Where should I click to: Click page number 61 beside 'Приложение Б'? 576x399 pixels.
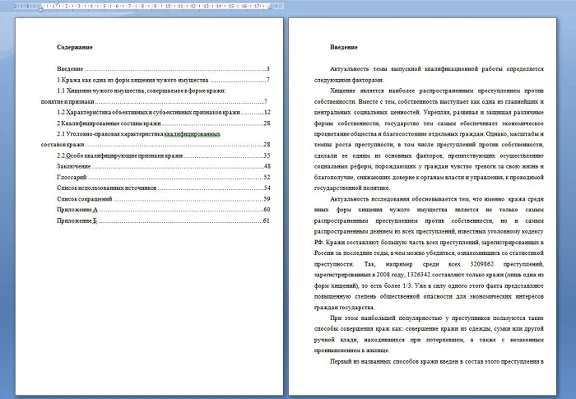pyautogui.click(x=267, y=220)
